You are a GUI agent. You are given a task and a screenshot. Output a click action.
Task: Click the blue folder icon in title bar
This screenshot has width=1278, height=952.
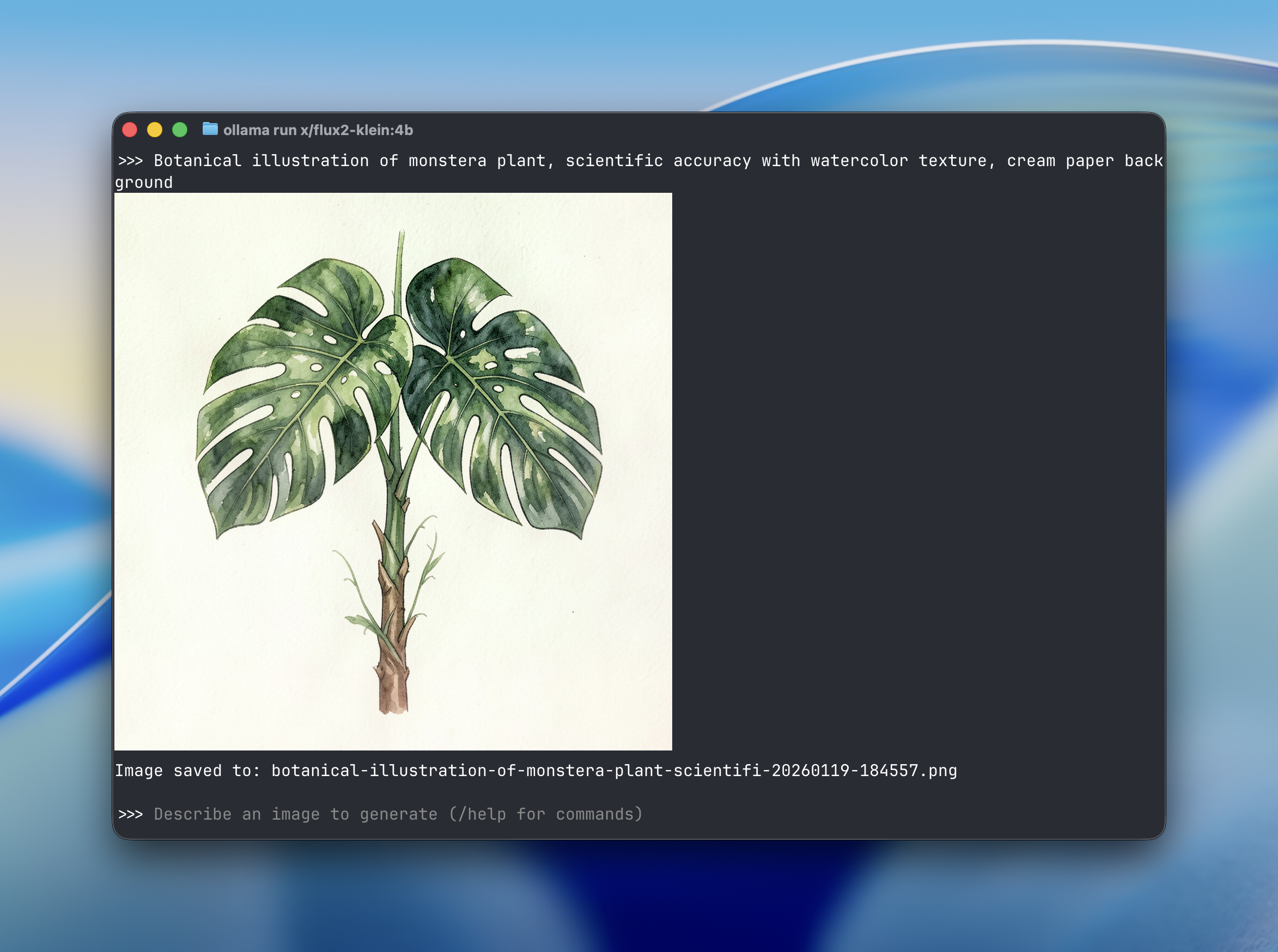[210, 129]
